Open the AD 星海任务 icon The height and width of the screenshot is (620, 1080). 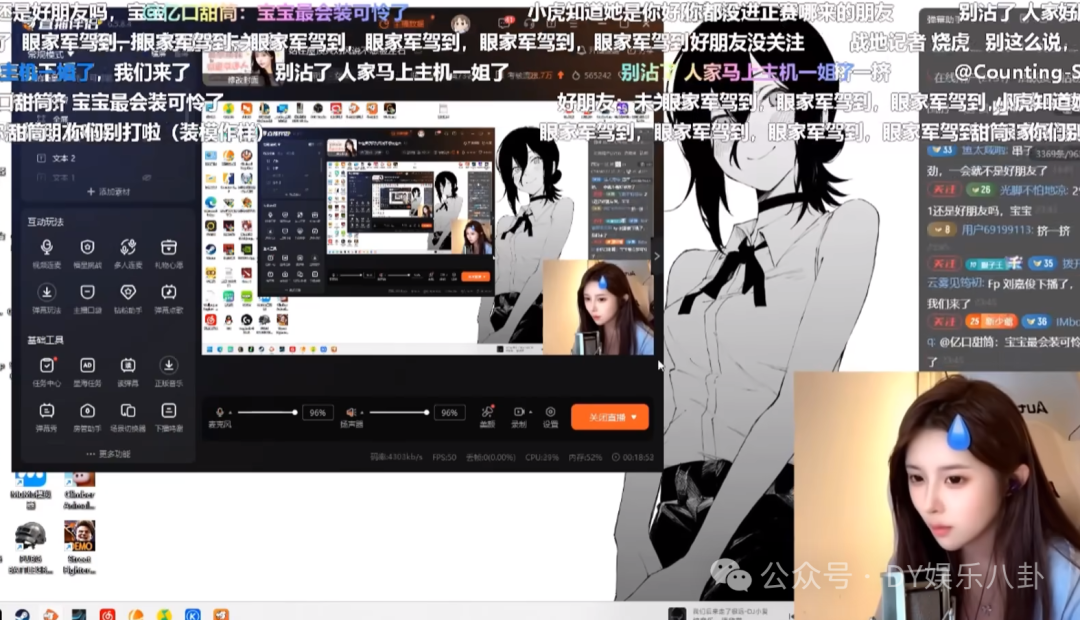tap(87, 365)
